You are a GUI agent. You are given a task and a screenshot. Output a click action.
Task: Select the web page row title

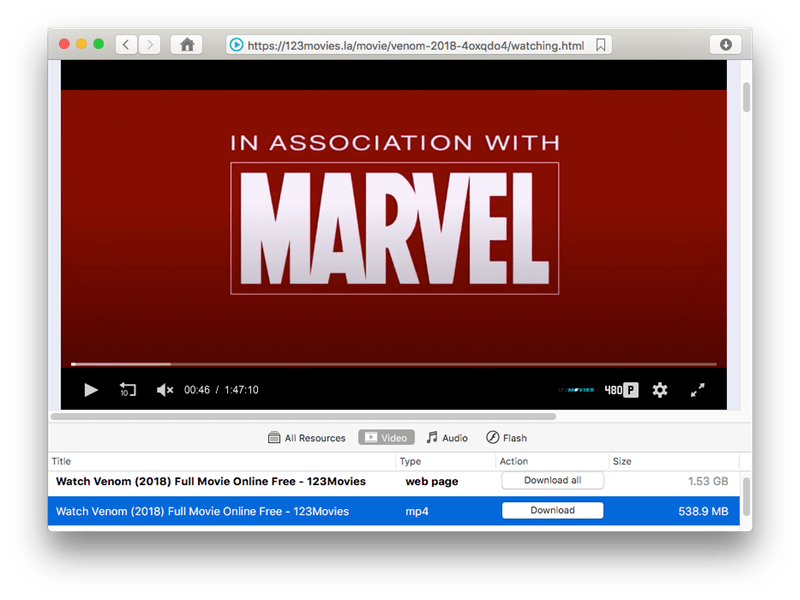tap(211, 482)
